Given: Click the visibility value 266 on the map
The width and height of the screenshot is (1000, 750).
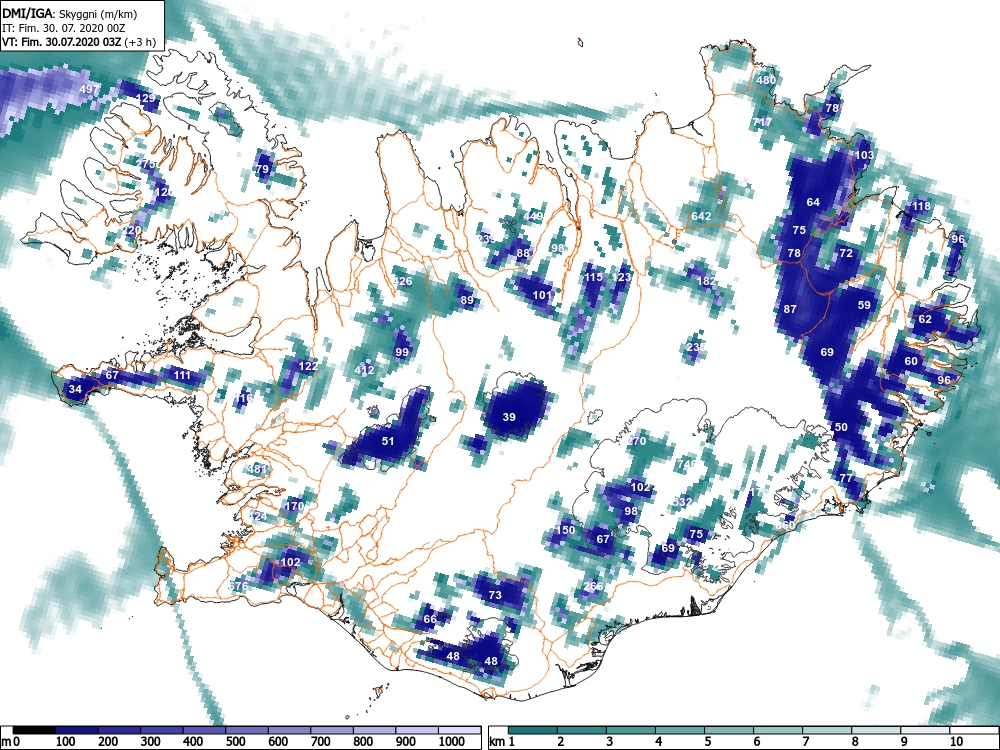Looking at the screenshot, I should pos(593,587).
